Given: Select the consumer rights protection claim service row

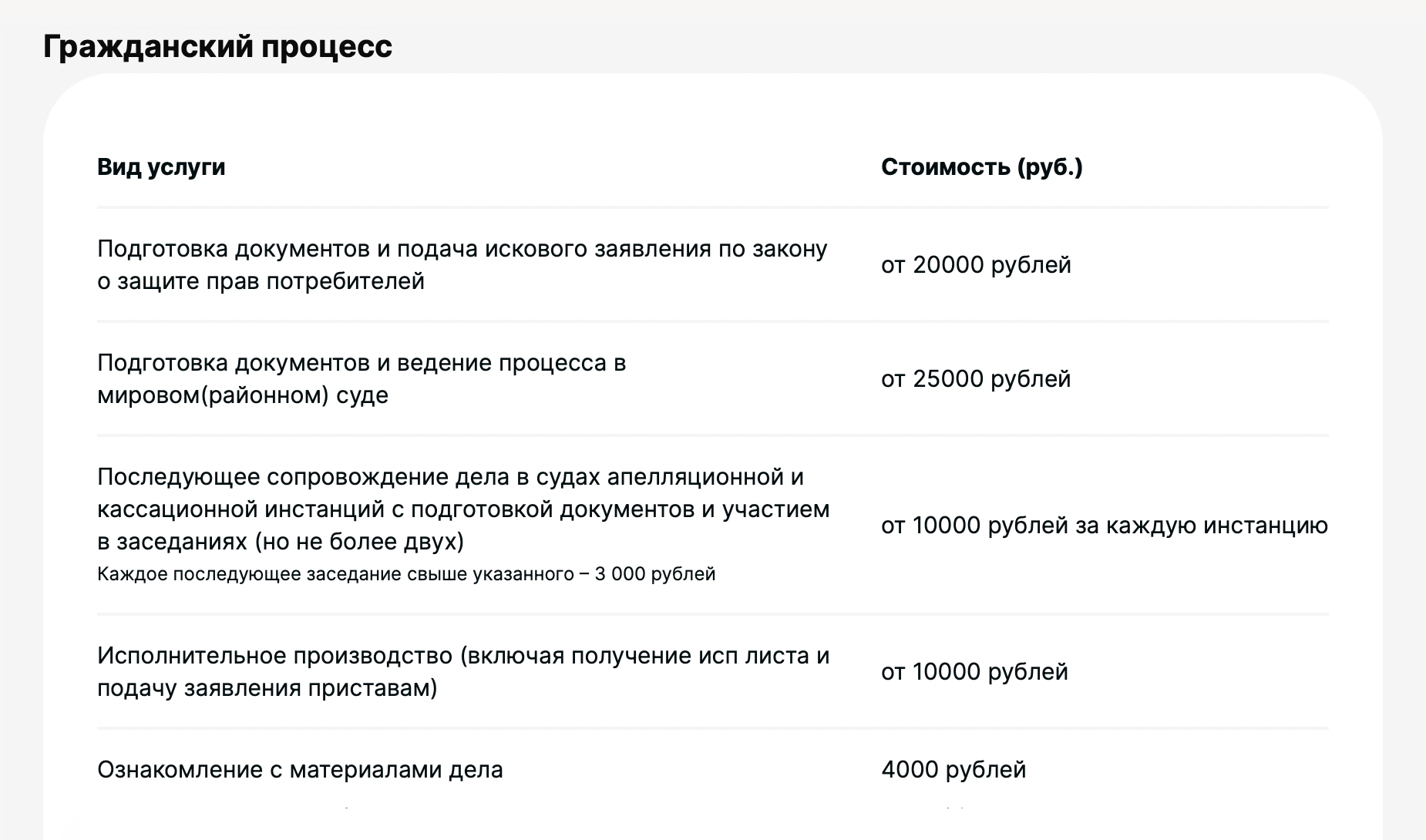Looking at the screenshot, I should pyautogui.click(x=713, y=265).
